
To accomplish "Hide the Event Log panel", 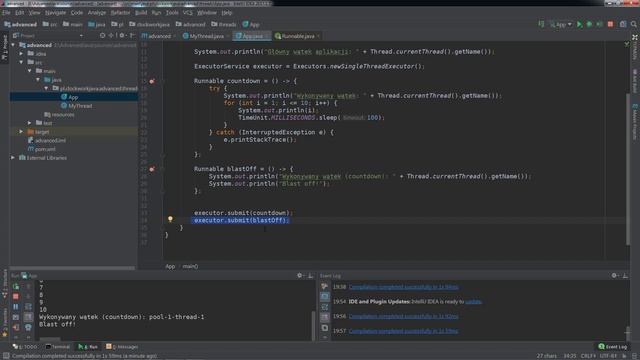I will tap(625, 276).
